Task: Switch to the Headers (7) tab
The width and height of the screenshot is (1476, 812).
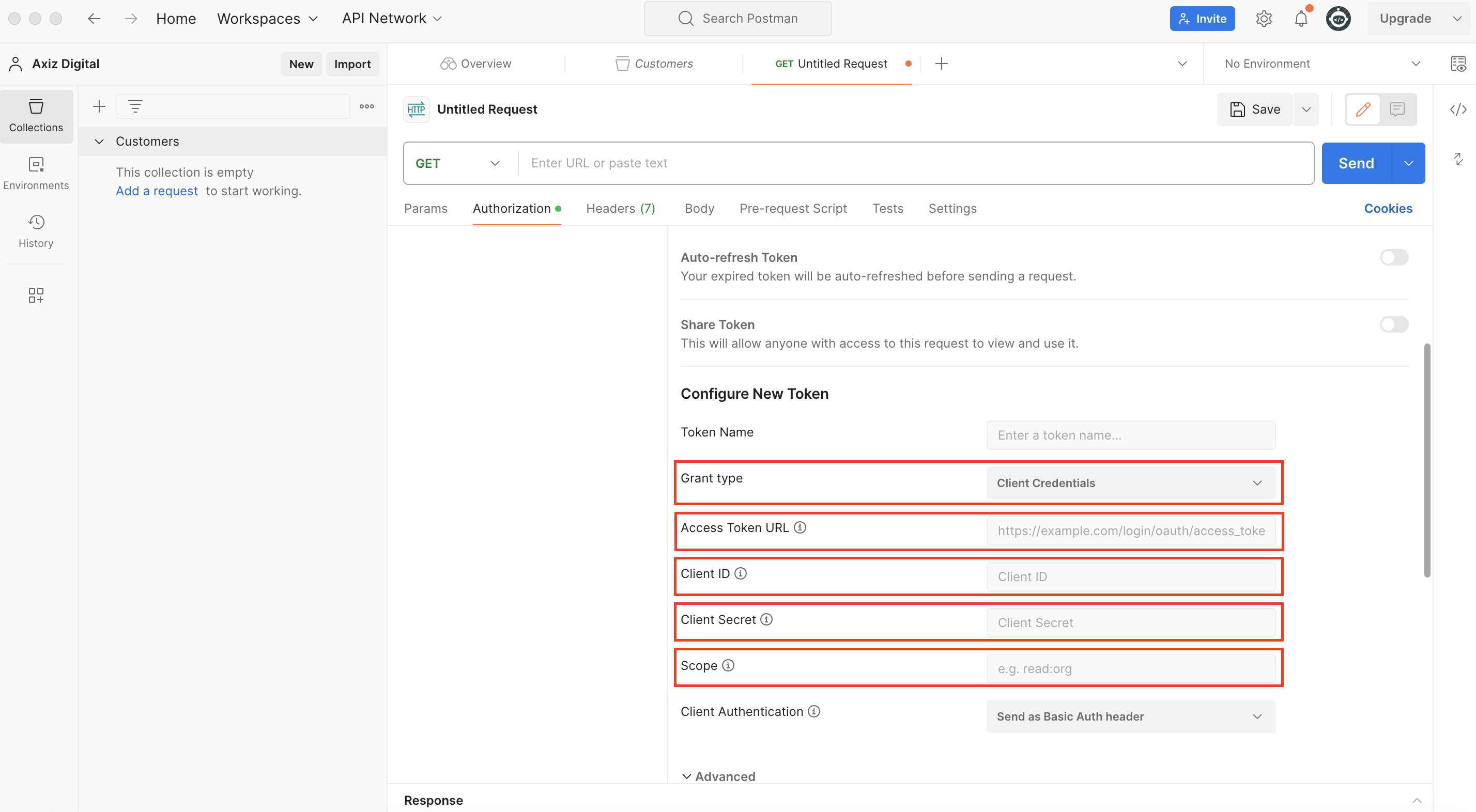Action: (x=621, y=209)
